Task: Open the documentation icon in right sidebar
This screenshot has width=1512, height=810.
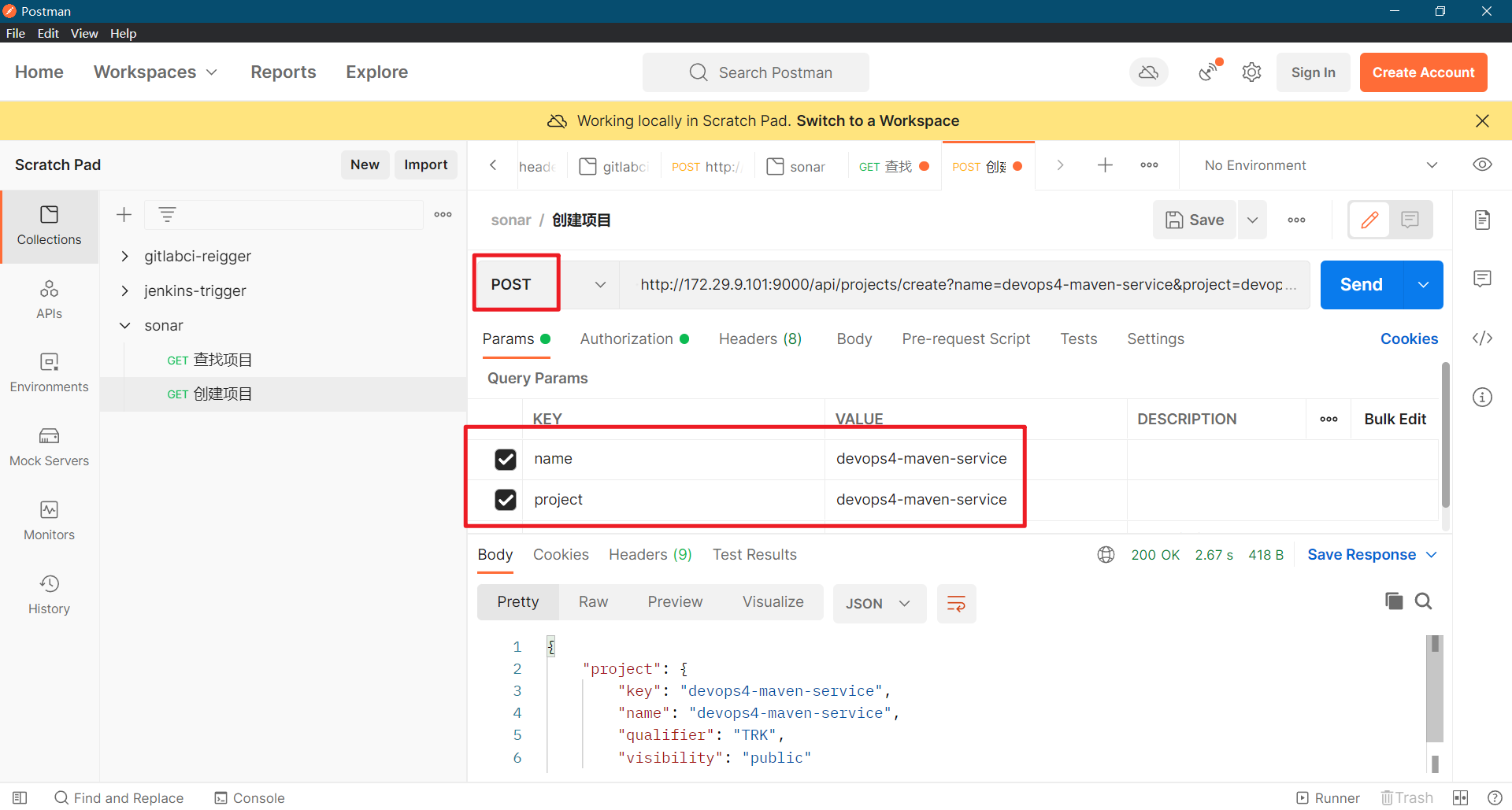Action: point(1482,220)
